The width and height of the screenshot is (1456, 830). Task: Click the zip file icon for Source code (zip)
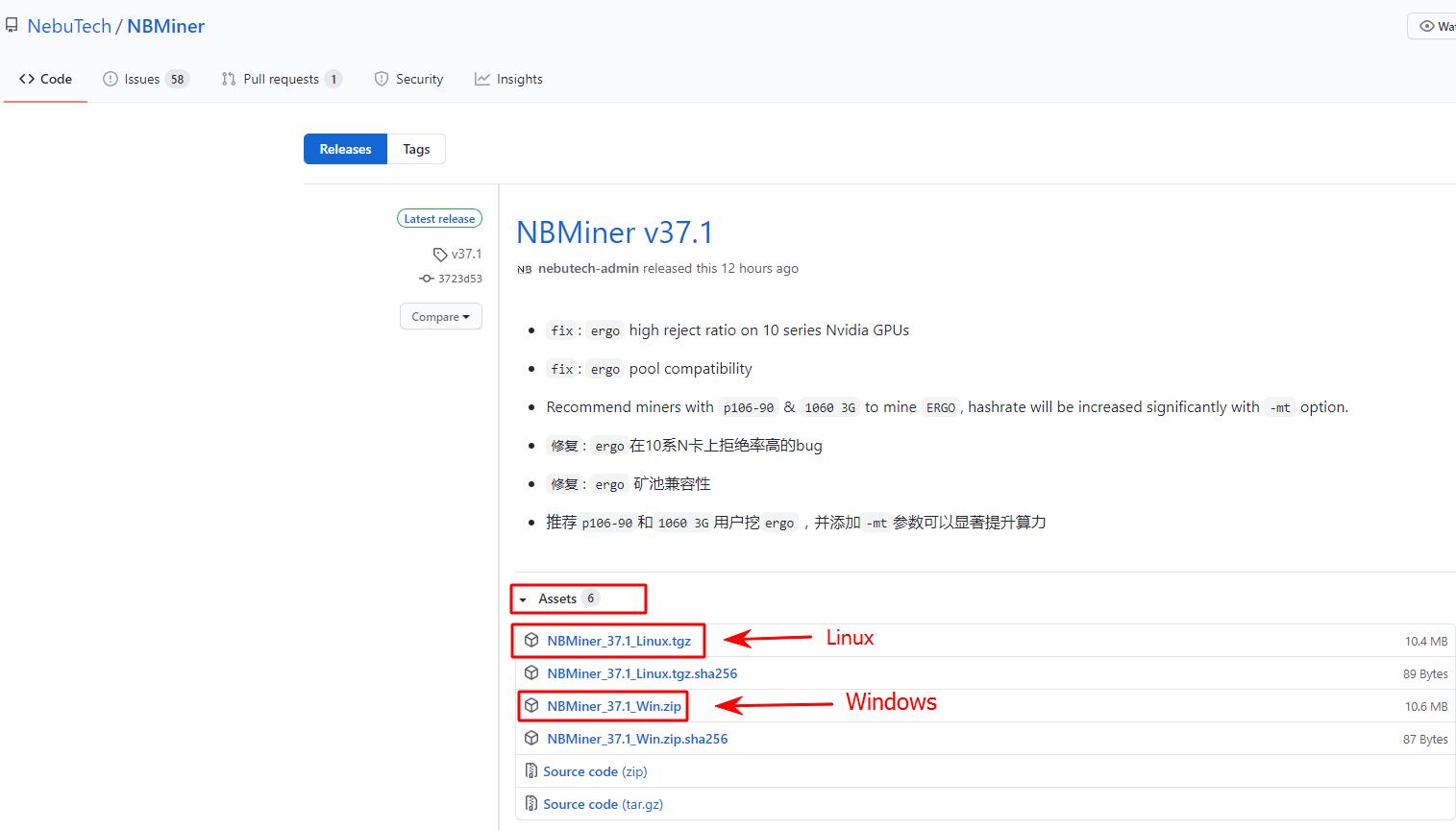pyautogui.click(x=531, y=770)
